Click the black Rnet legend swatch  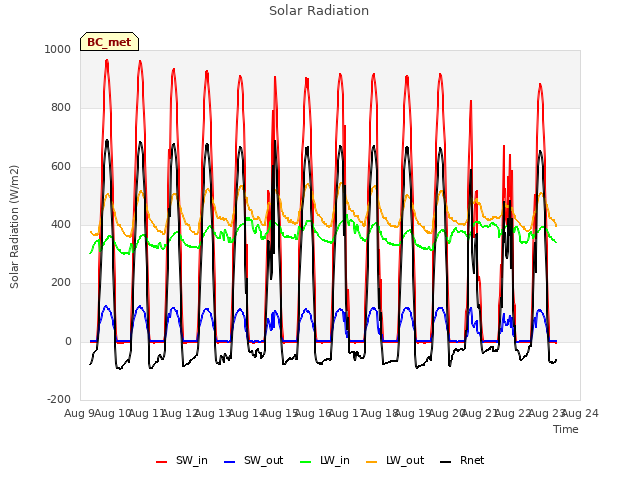[x=446, y=462]
